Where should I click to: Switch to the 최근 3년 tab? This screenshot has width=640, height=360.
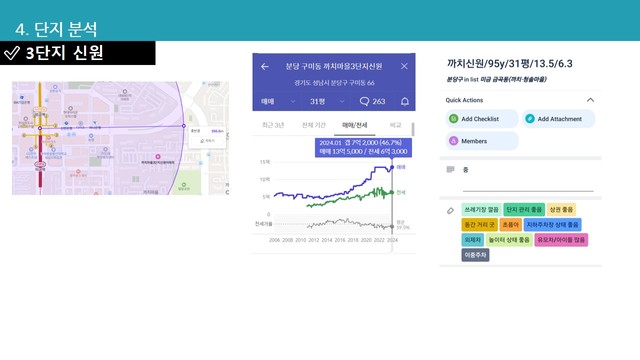tap(273, 125)
